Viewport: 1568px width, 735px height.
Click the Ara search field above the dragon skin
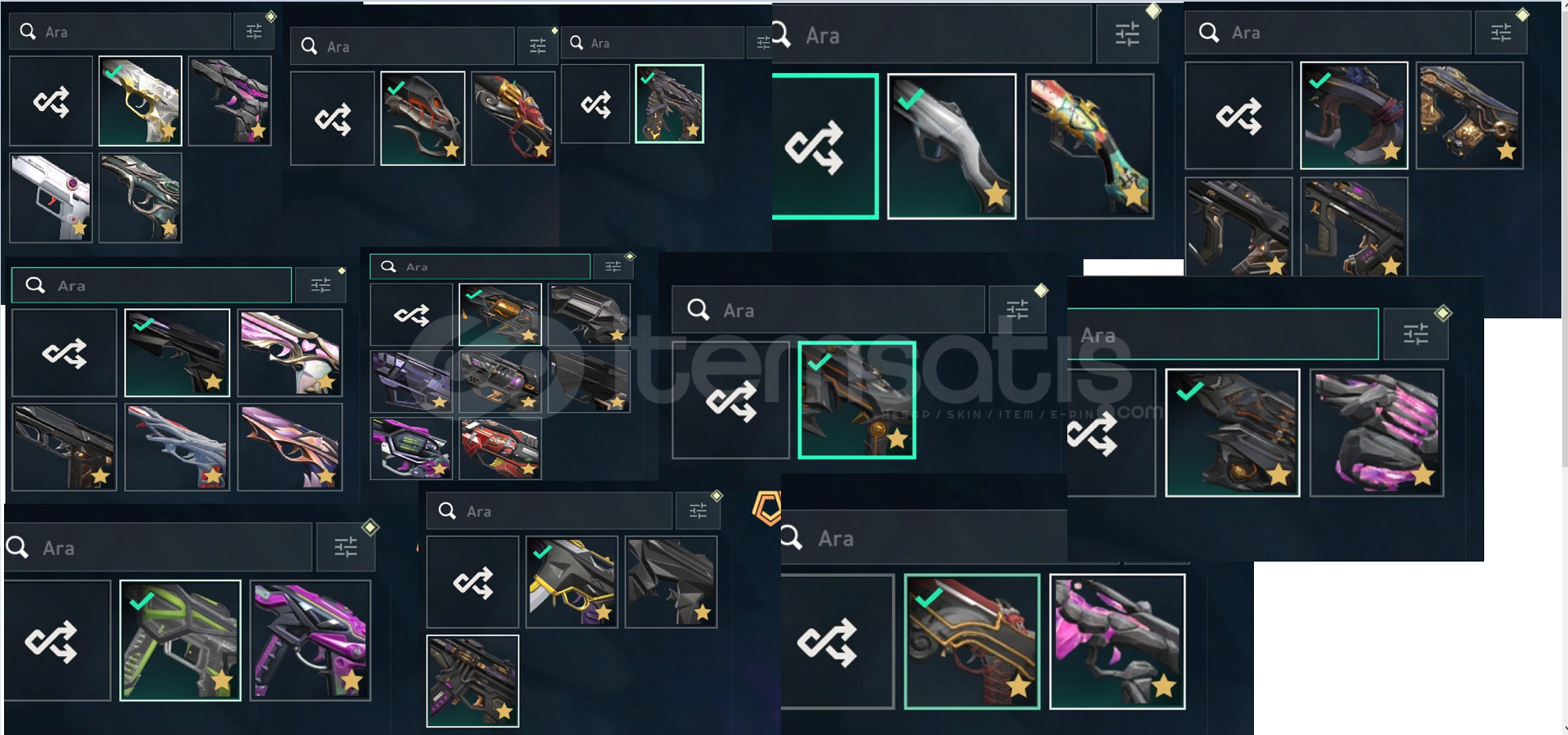tap(828, 310)
